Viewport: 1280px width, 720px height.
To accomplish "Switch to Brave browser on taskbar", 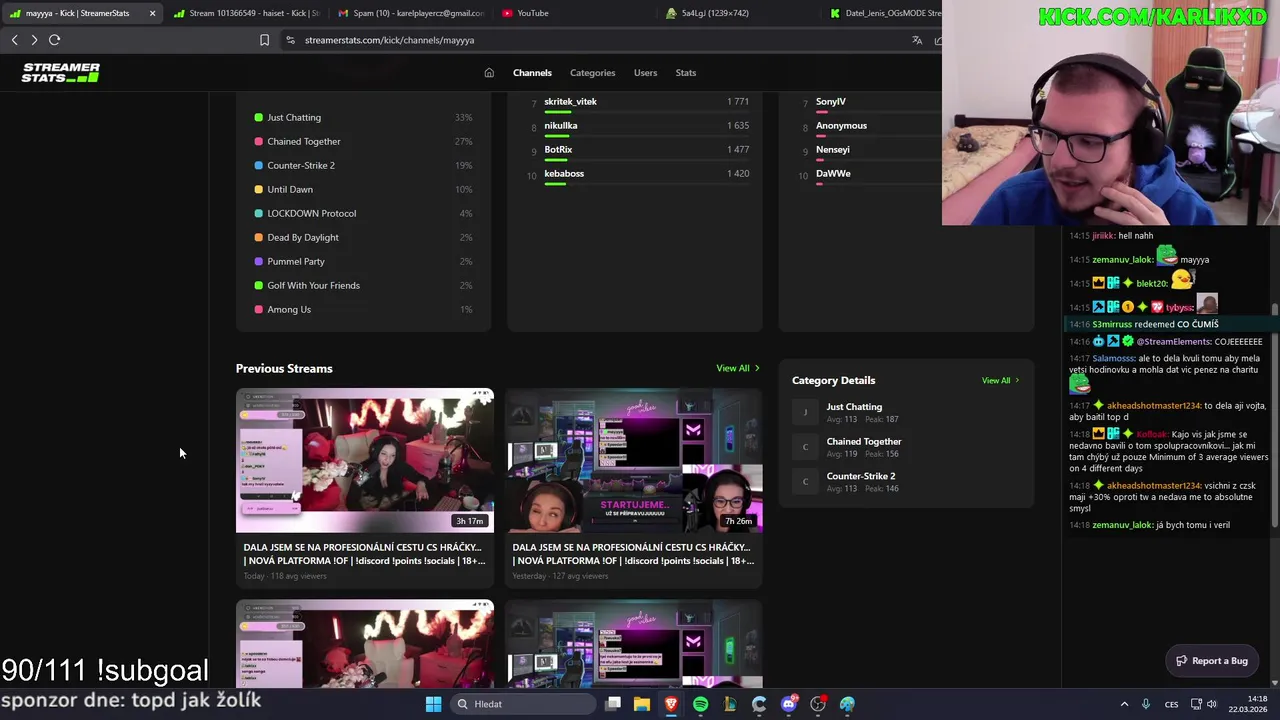I will coord(671,704).
